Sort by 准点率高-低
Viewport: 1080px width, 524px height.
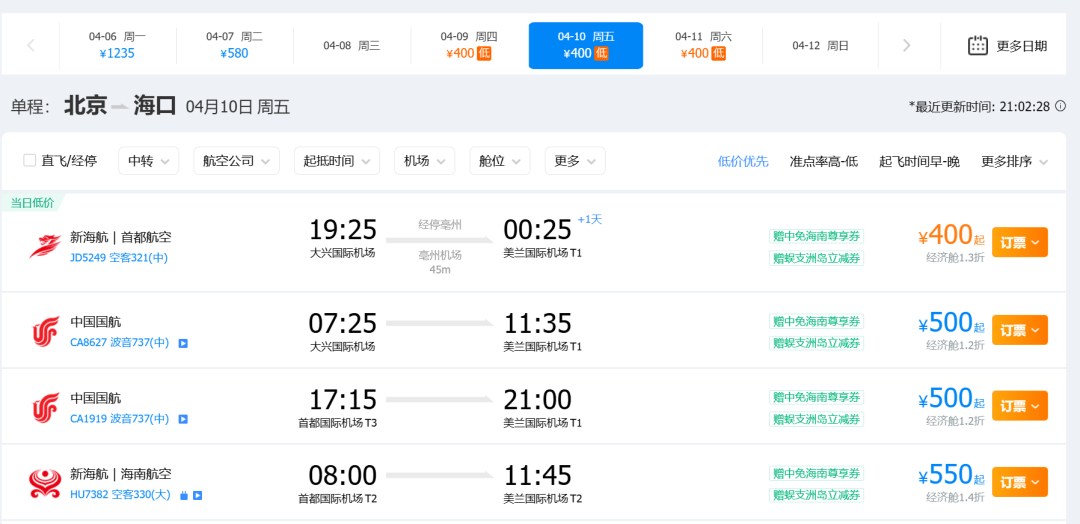(x=823, y=161)
